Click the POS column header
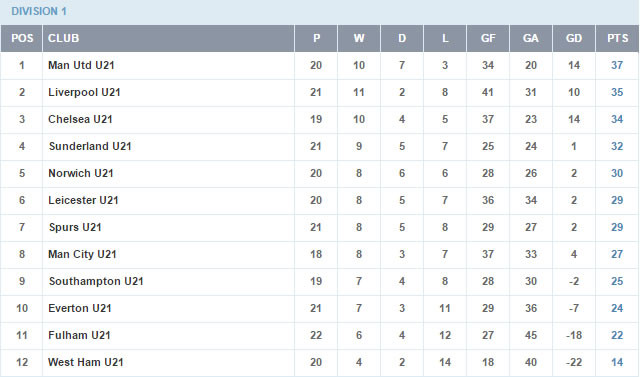Screen dimensions: 640x377 click(x=22, y=38)
